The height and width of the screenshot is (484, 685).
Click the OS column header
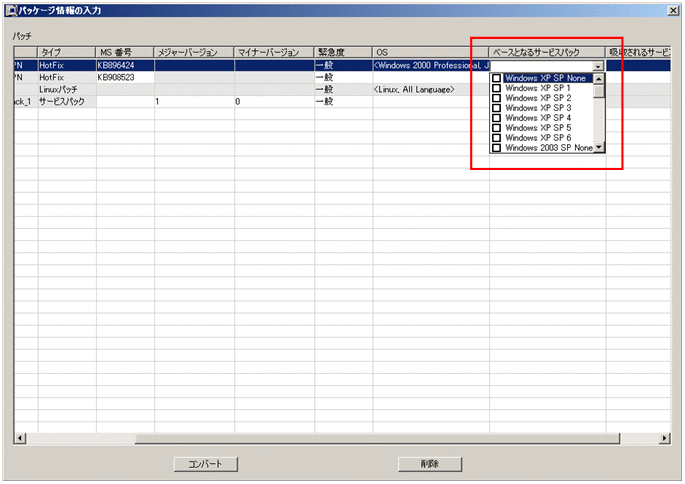click(x=431, y=52)
